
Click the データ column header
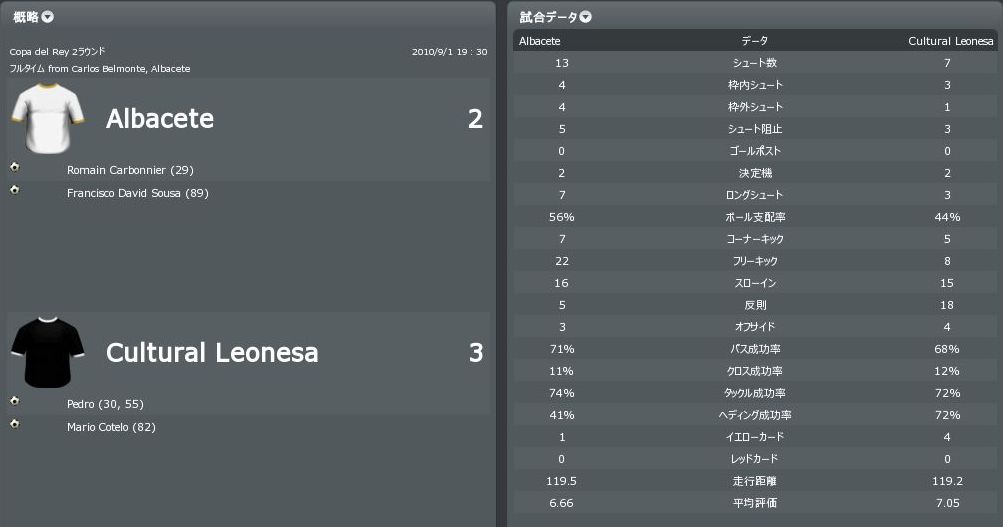tap(754, 41)
